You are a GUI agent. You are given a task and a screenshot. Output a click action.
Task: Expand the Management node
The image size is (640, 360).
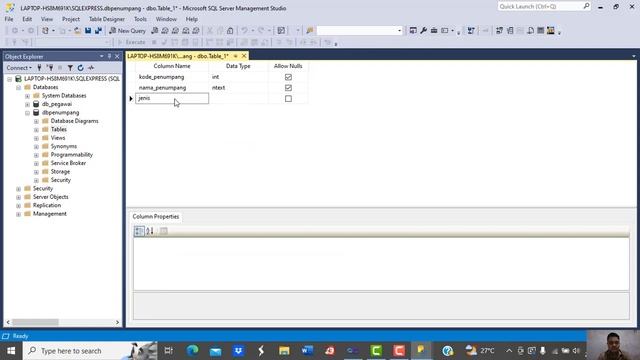click(18, 214)
